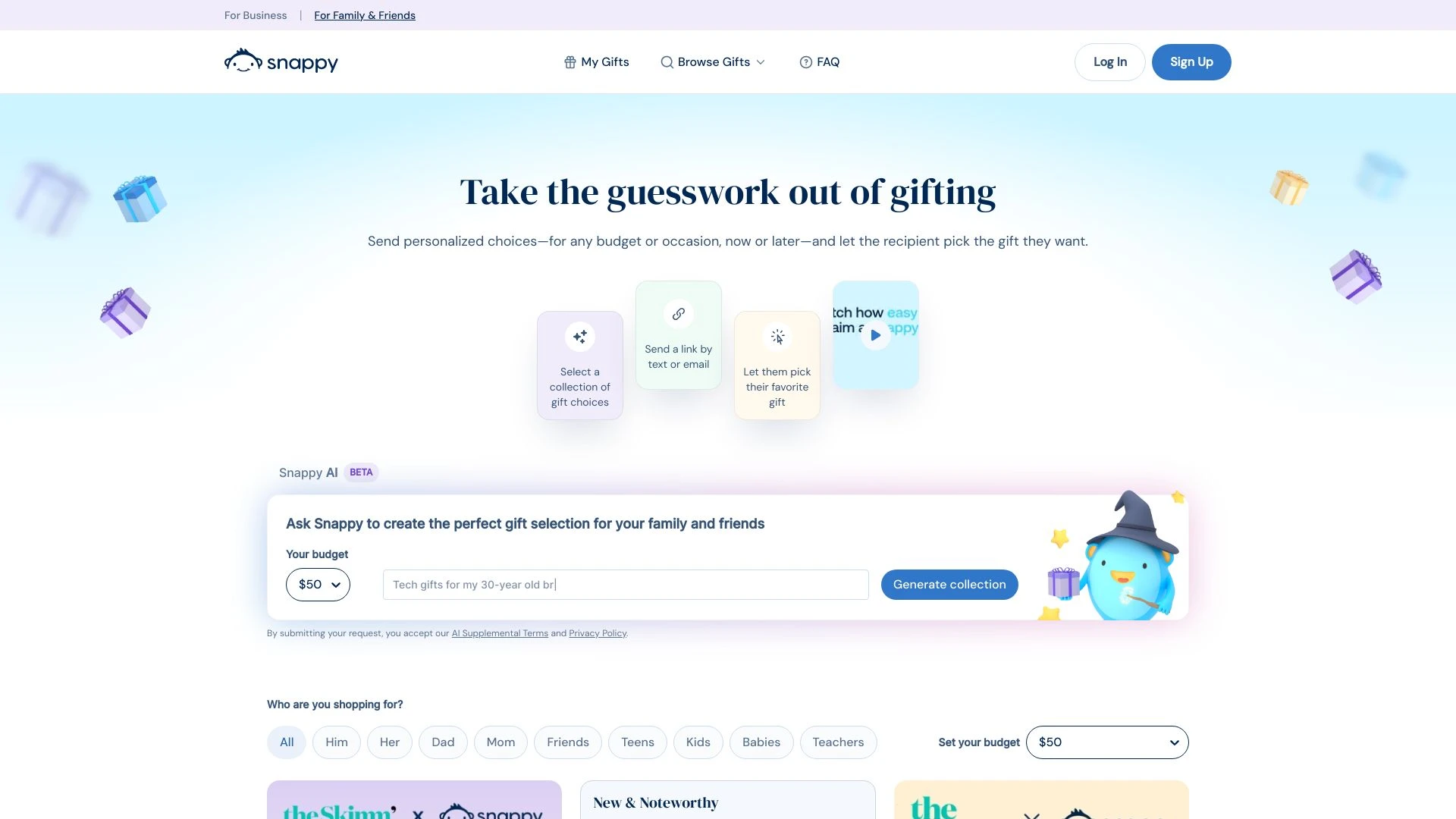Viewport: 1456px width, 819px height.
Task: Click the send link chain icon
Action: tap(678, 314)
